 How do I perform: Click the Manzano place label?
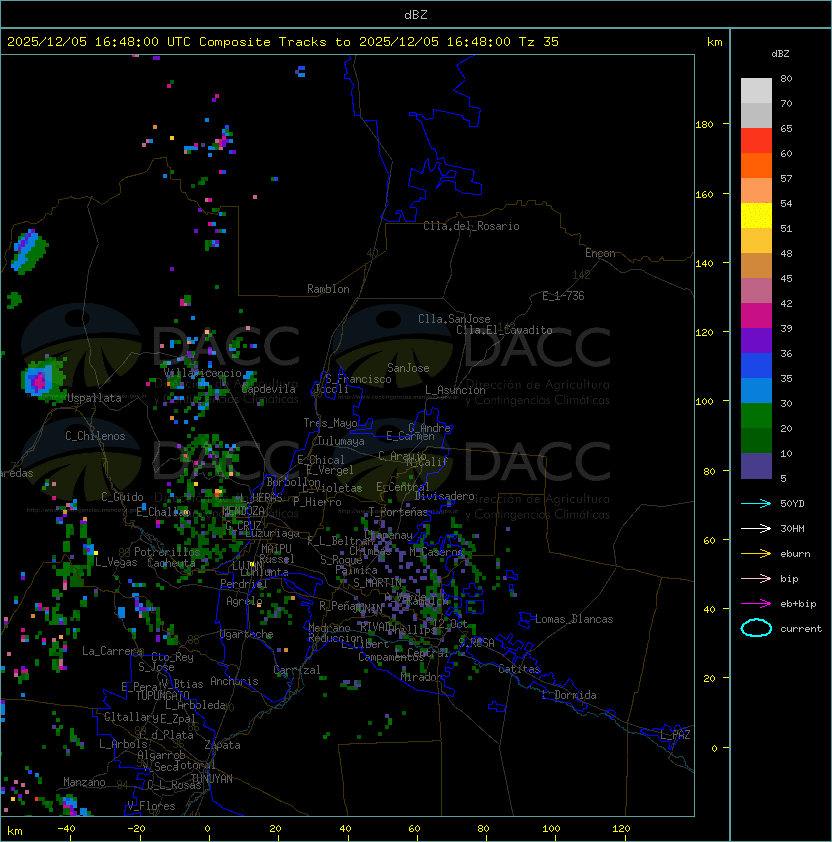point(84,782)
